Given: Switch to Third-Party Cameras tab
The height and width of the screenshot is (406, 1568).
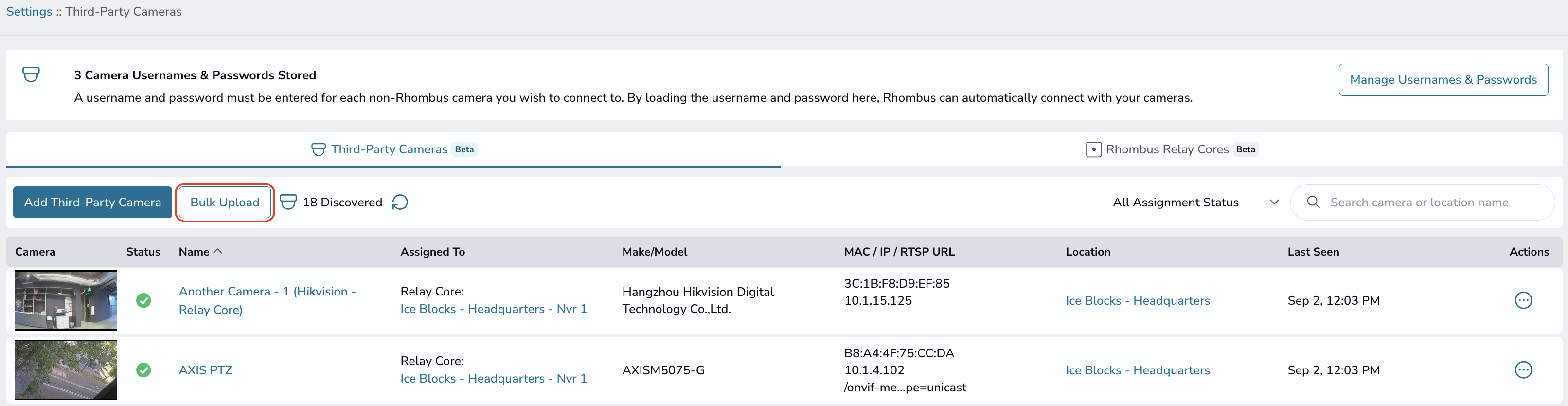Looking at the screenshot, I should pyautogui.click(x=393, y=149).
